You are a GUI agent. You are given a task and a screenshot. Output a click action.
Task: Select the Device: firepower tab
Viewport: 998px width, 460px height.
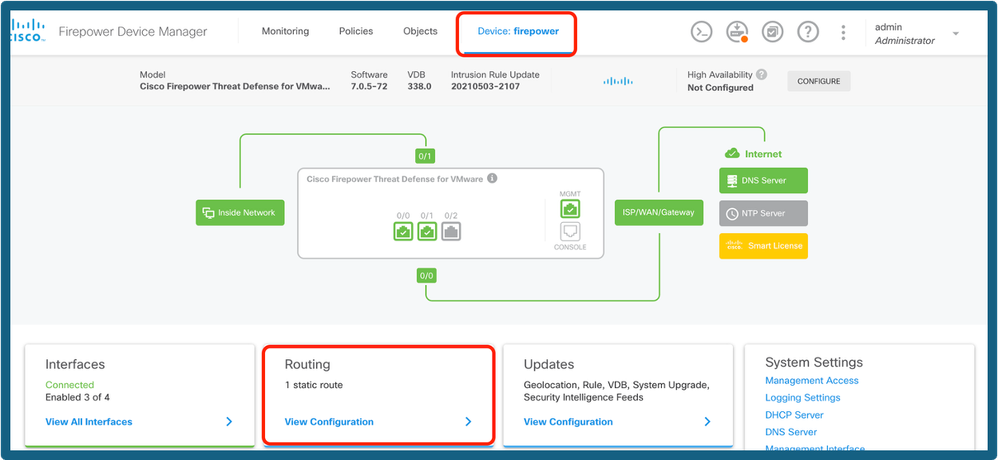tap(518, 31)
